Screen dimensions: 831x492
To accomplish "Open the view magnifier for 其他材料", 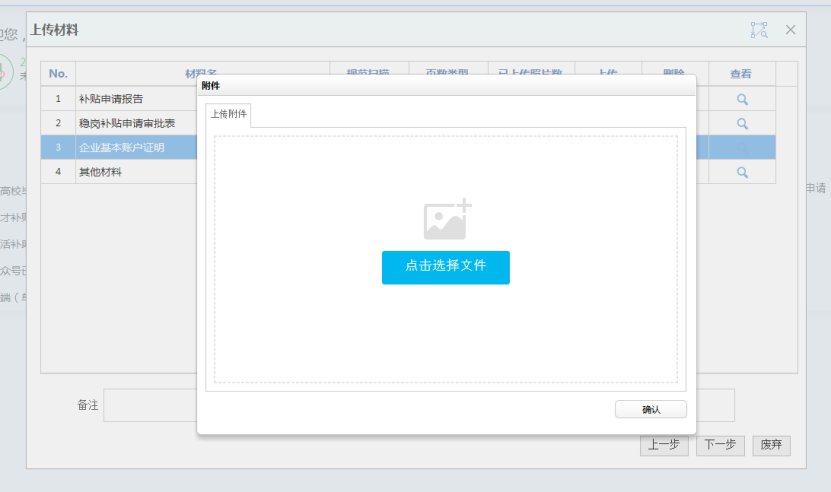I will pyautogui.click(x=742, y=171).
